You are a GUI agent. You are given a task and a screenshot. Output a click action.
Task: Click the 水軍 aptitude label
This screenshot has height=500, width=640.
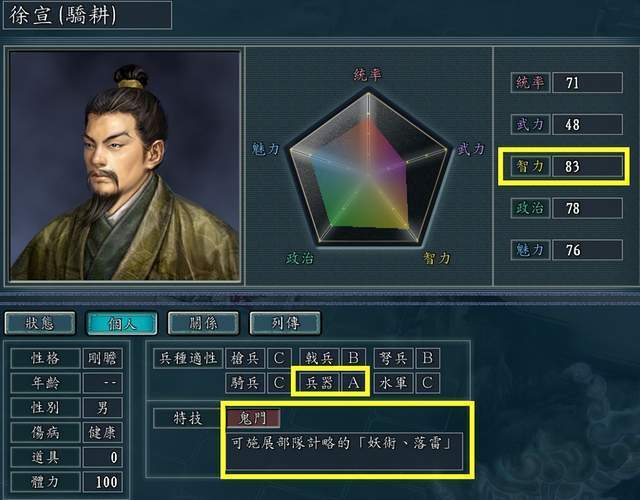[393, 383]
